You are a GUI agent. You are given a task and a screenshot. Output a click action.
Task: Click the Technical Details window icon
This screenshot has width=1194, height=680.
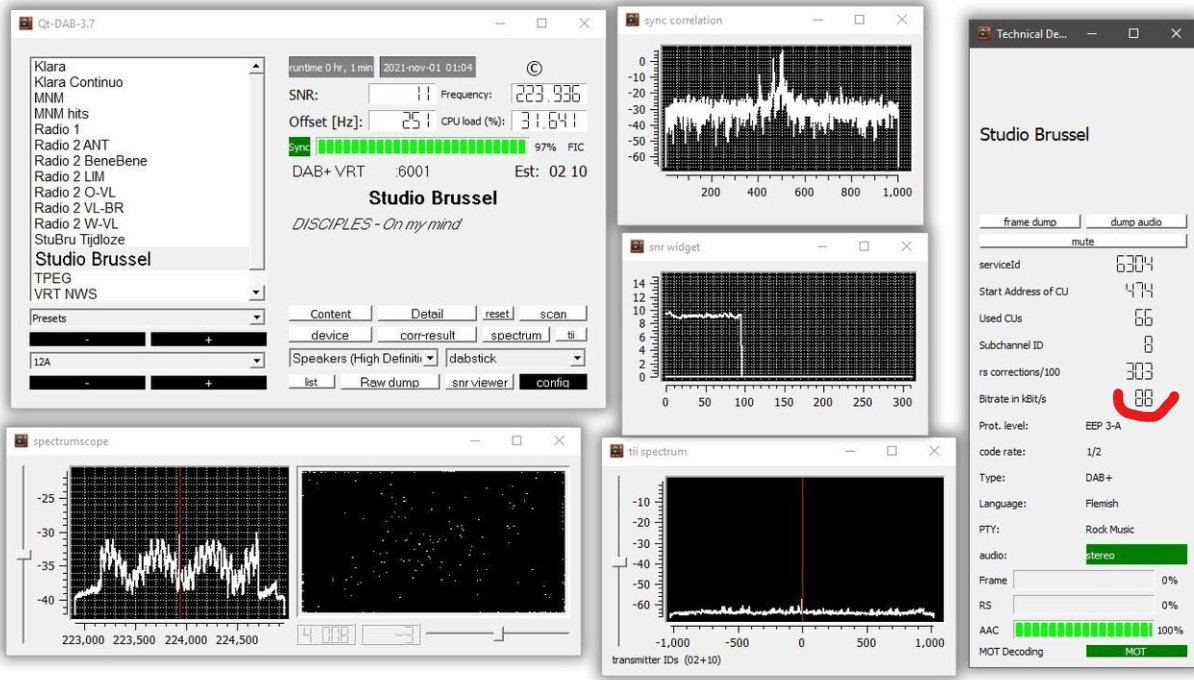point(985,34)
